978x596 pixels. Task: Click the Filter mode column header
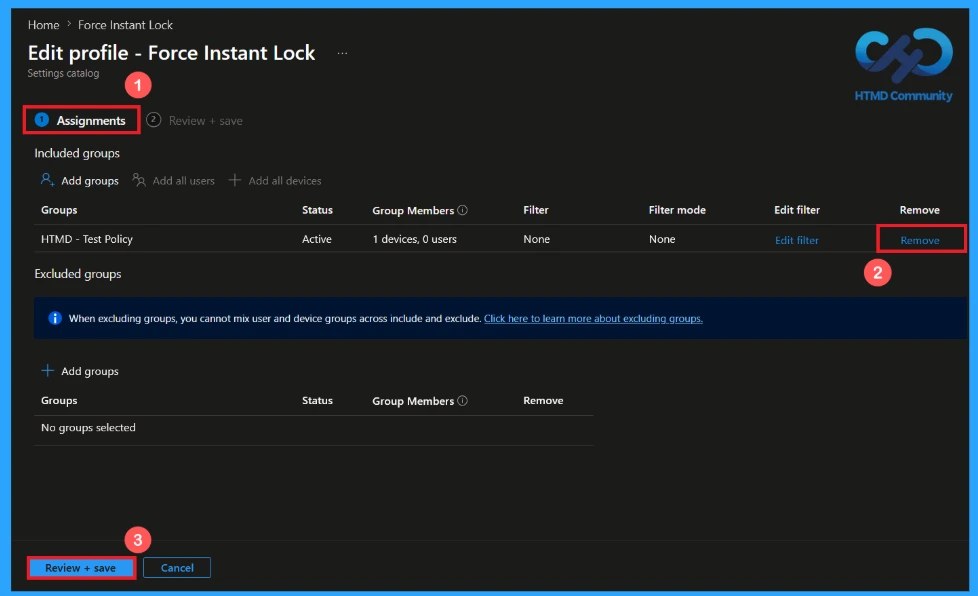pyautogui.click(x=677, y=210)
